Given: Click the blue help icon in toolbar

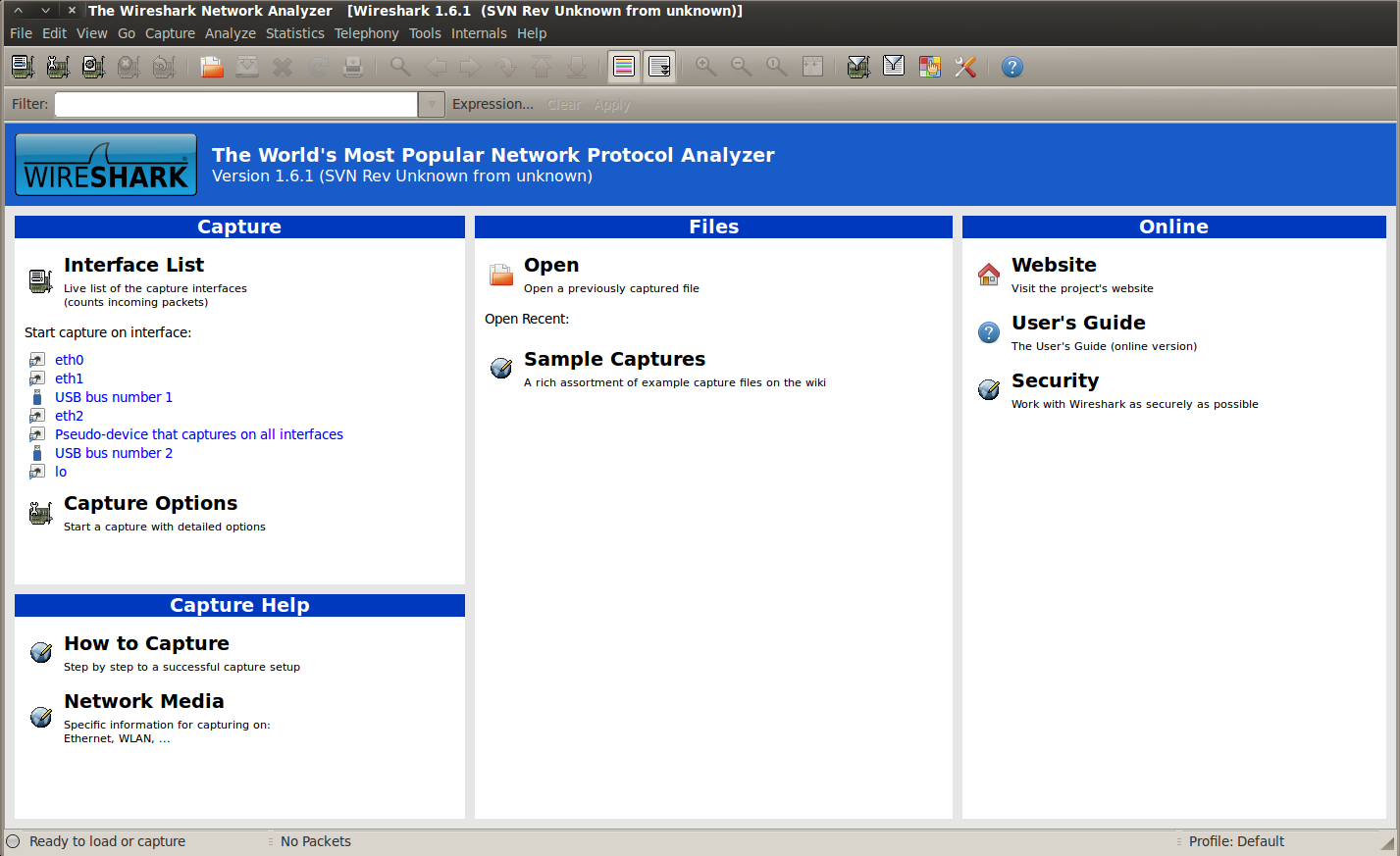Looking at the screenshot, I should click(1011, 67).
